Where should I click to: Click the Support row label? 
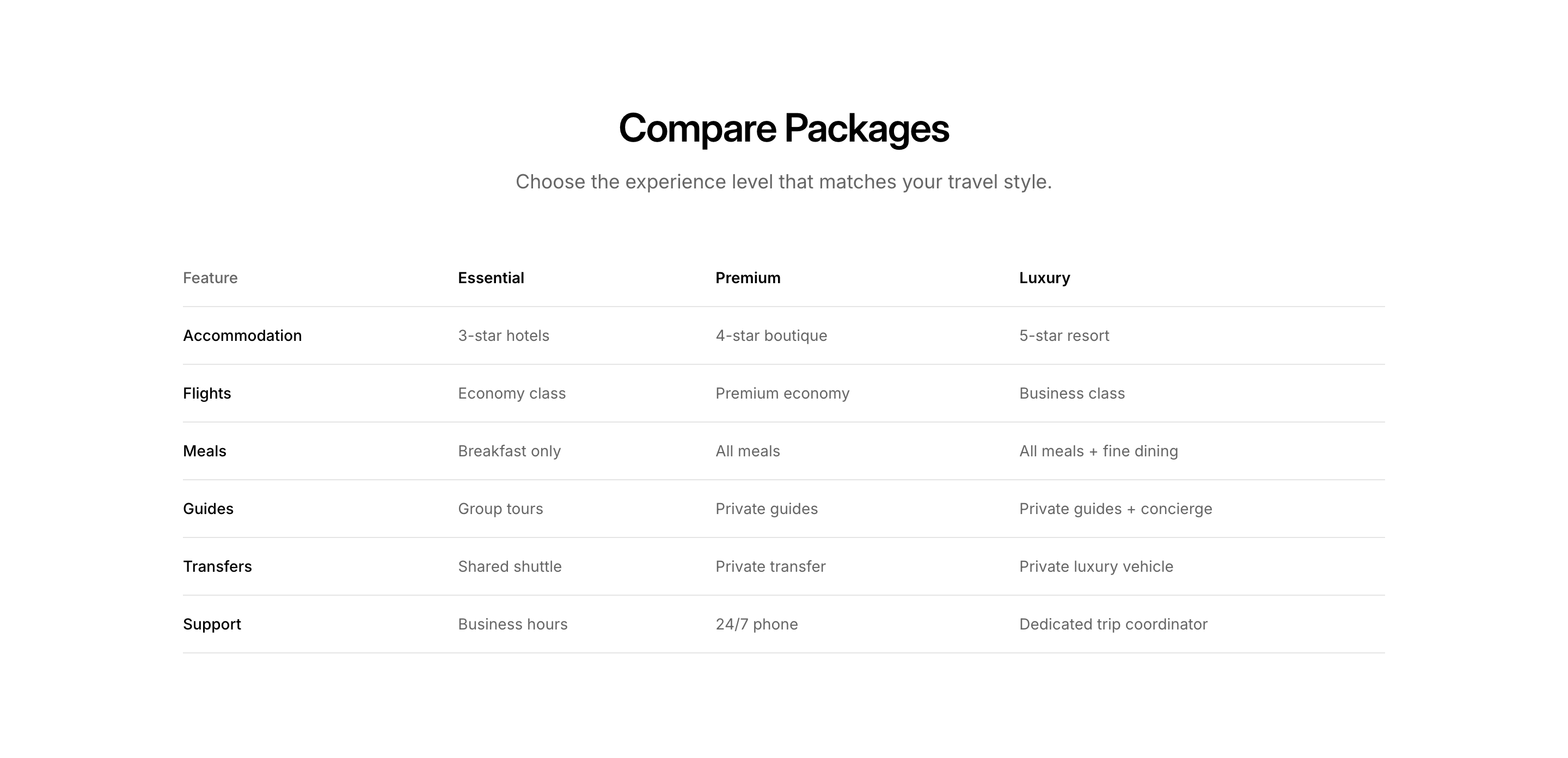click(212, 625)
